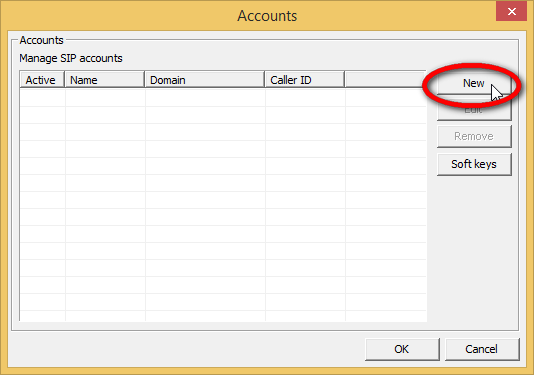Open the Soft keys settings
The width and height of the screenshot is (534, 375).
[474, 164]
